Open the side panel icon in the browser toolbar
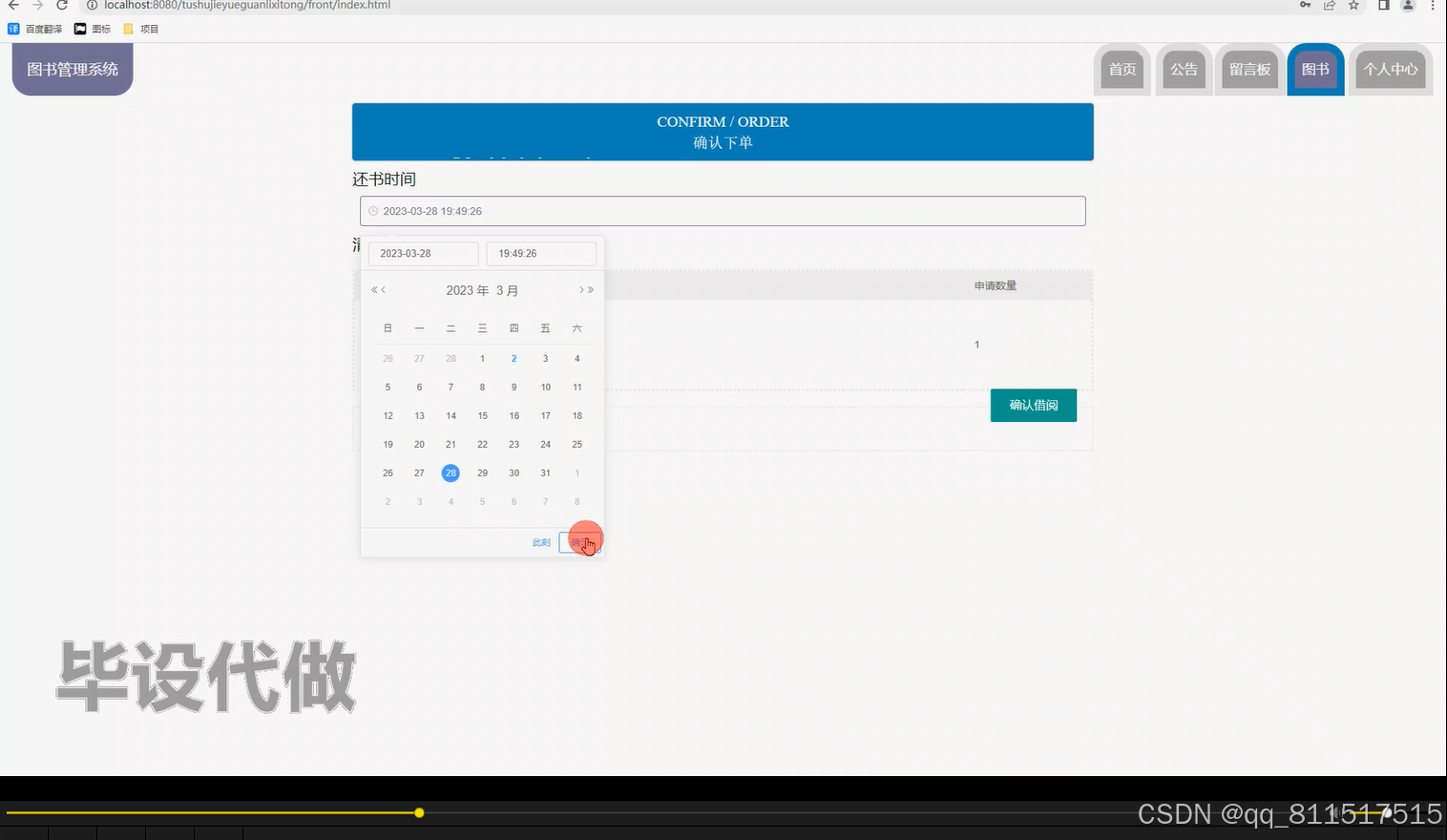Image resolution: width=1447 pixels, height=840 pixels. [1382, 6]
